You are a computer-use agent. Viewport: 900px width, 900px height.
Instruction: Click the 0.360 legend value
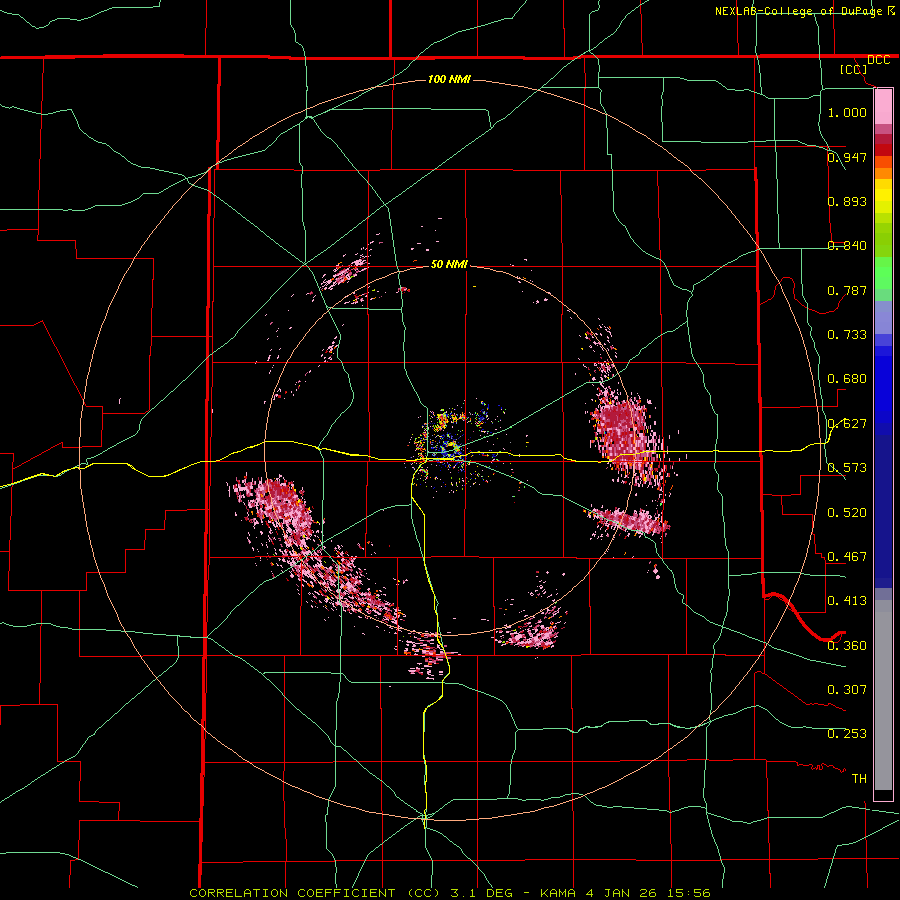847,645
